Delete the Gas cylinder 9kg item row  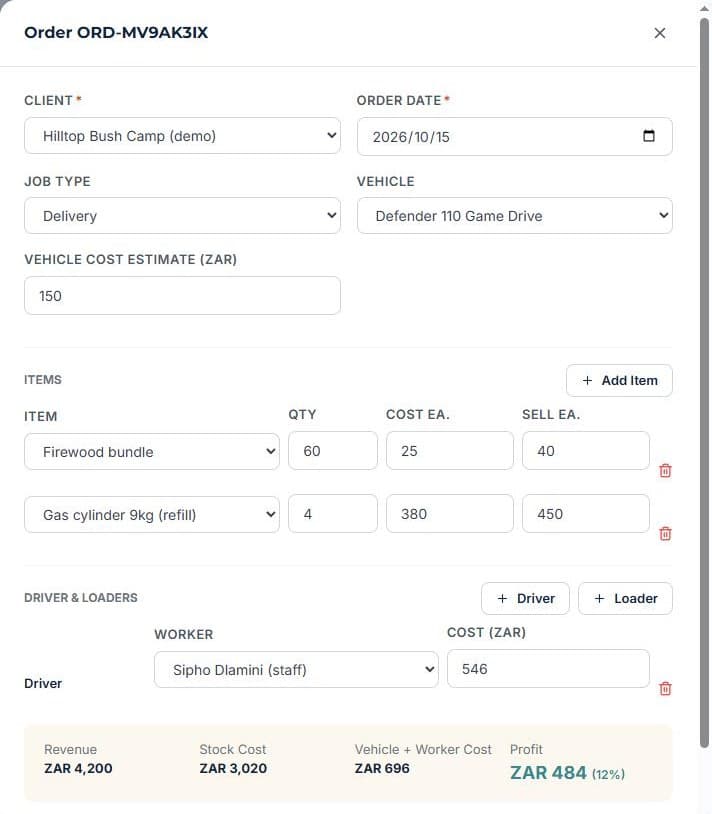coord(665,533)
